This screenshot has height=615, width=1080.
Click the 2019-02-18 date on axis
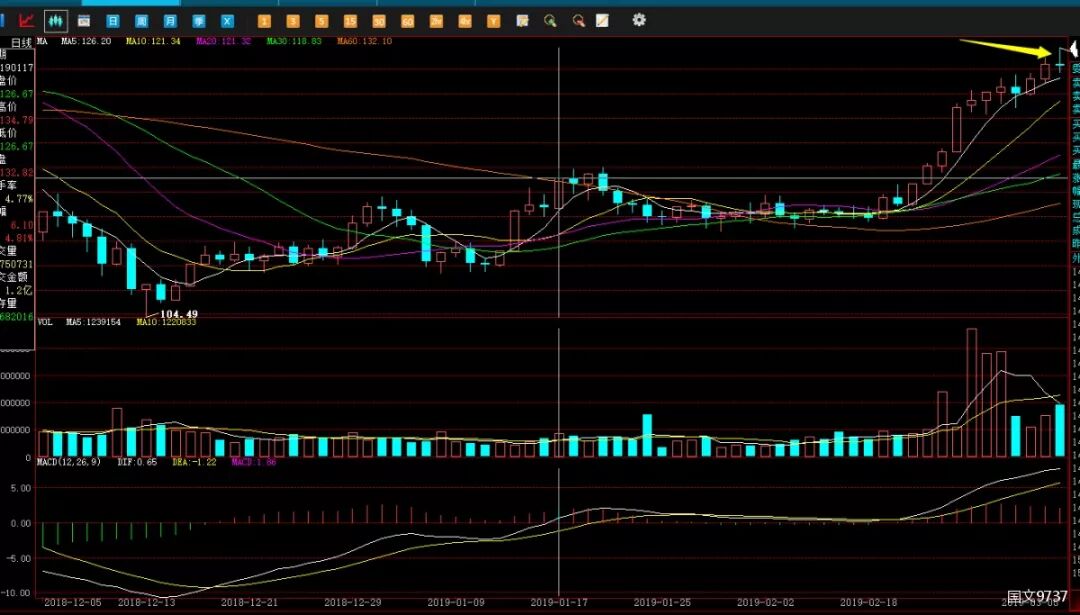tap(869, 602)
